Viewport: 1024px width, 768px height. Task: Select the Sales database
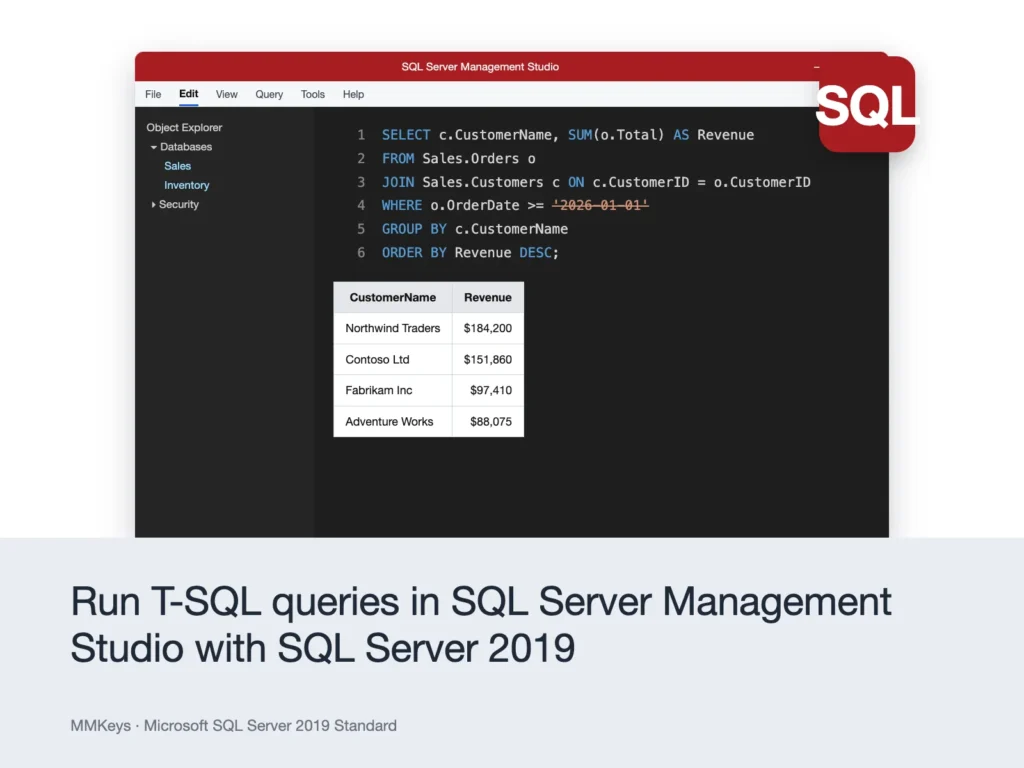click(178, 166)
